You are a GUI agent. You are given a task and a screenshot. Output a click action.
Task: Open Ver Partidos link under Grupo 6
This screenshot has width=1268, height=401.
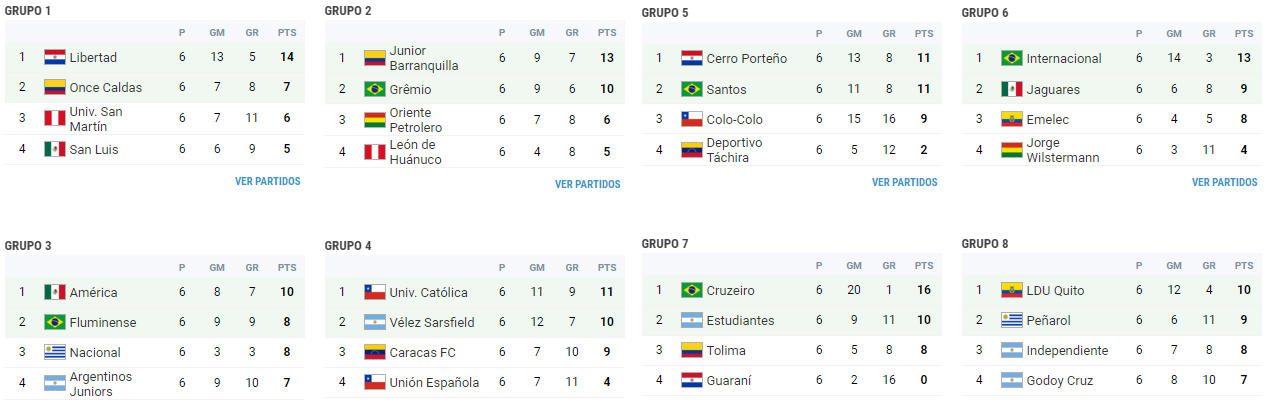[x=1225, y=182]
